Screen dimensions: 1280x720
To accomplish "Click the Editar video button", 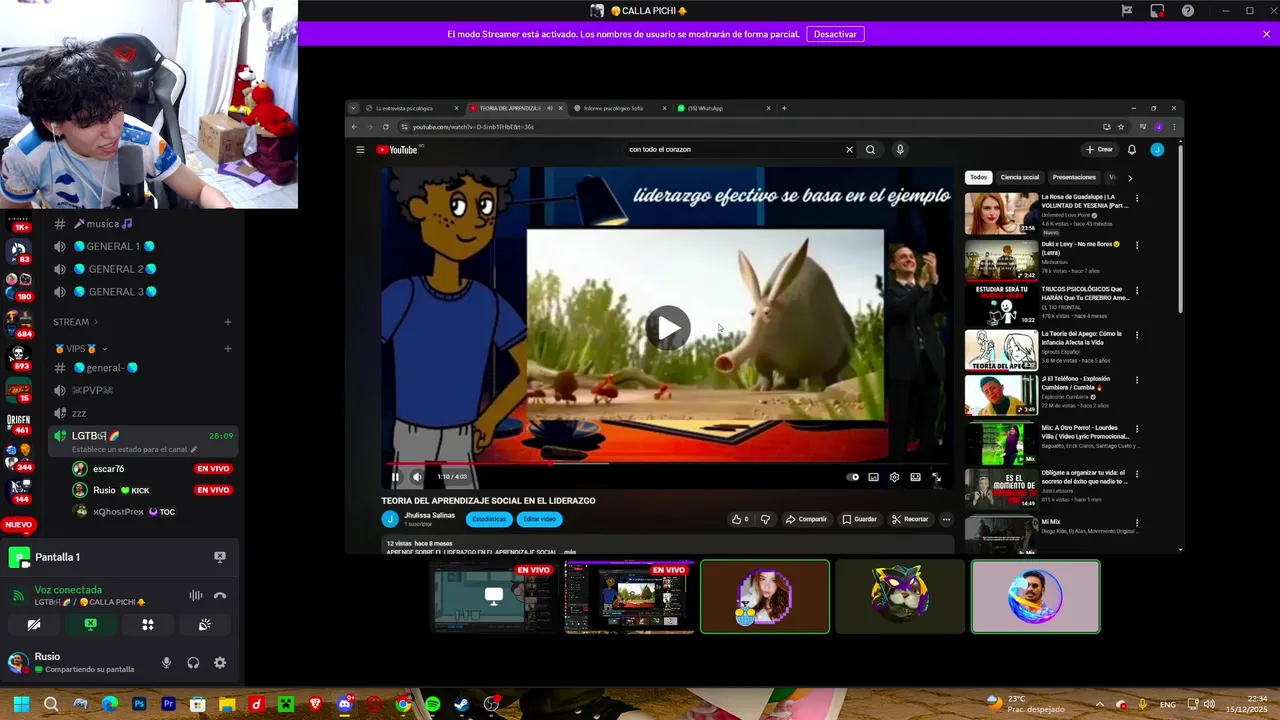I will (x=539, y=519).
